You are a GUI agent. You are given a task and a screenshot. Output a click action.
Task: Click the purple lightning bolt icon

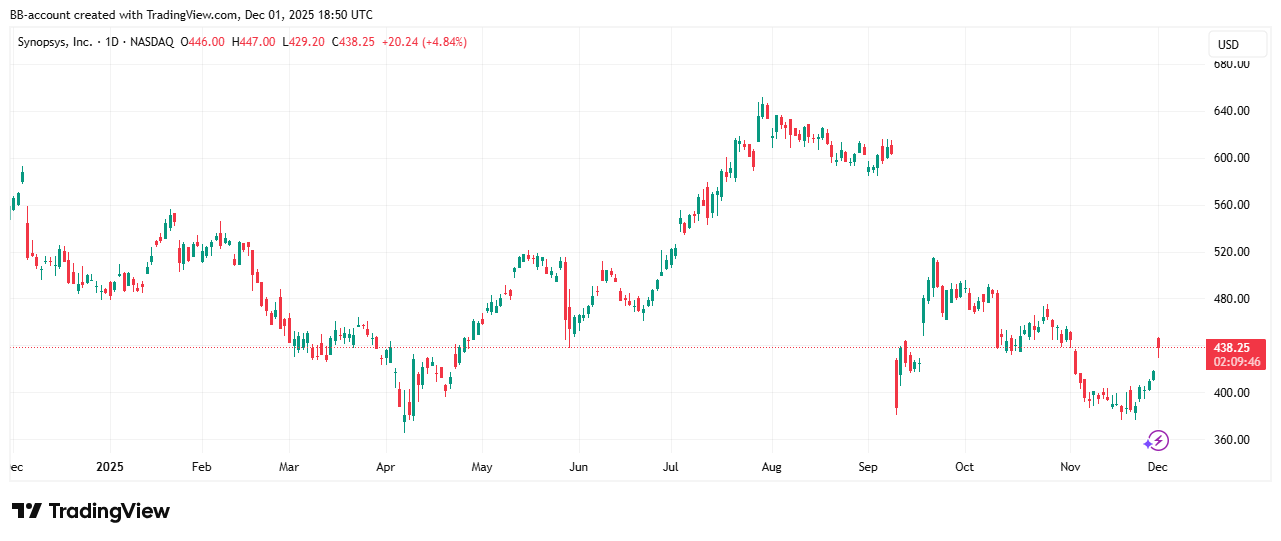[x=1158, y=440]
